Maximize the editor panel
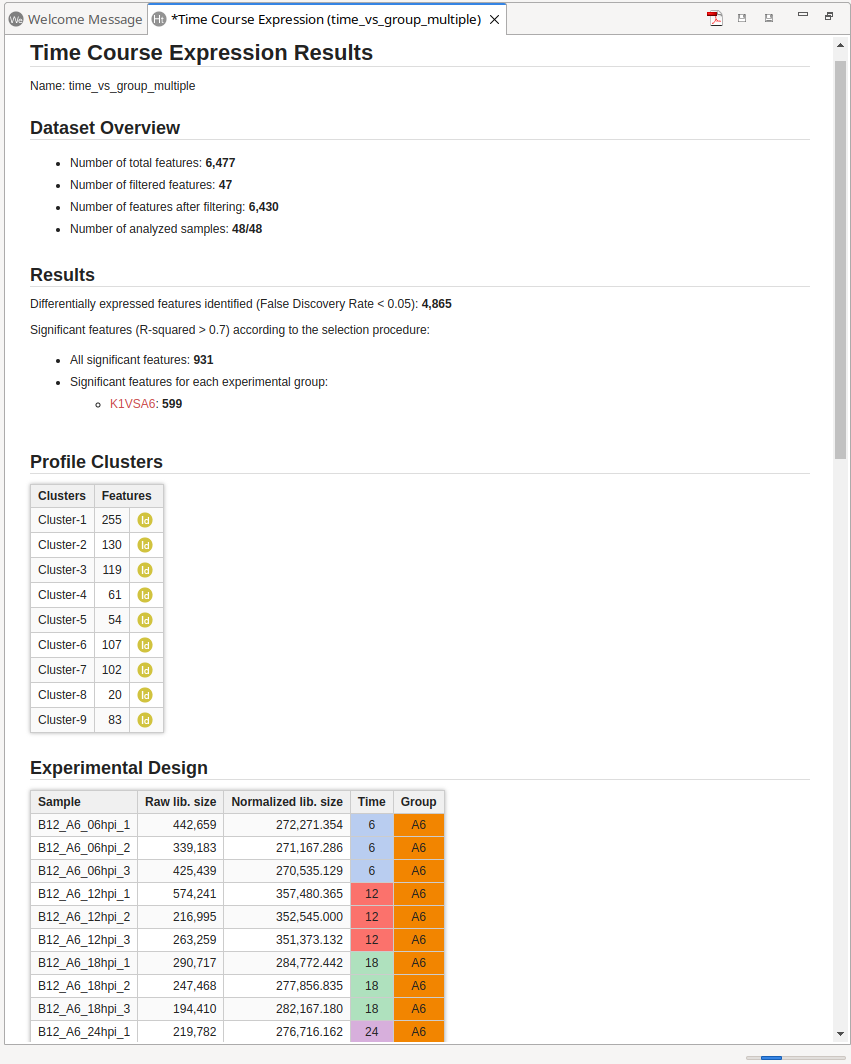 829,16
